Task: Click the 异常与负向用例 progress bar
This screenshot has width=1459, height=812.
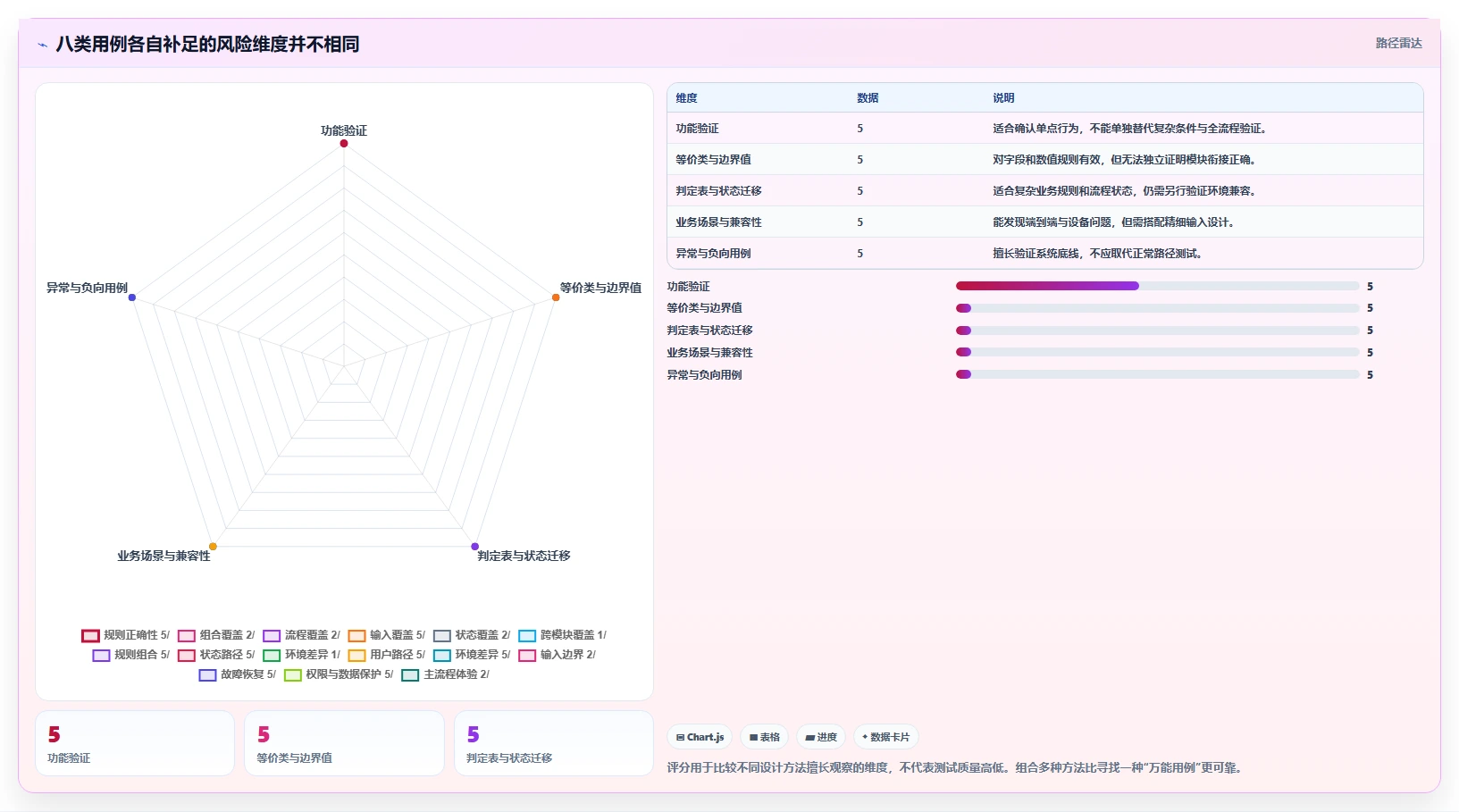Action: tap(1157, 375)
